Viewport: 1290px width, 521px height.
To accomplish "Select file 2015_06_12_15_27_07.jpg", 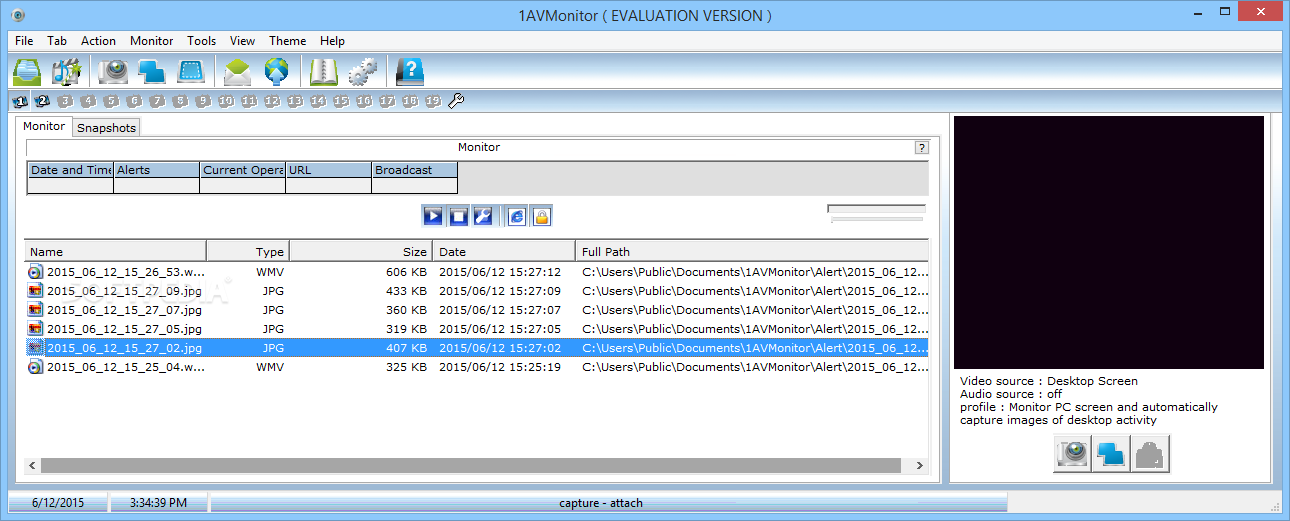I will [x=477, y=309].
